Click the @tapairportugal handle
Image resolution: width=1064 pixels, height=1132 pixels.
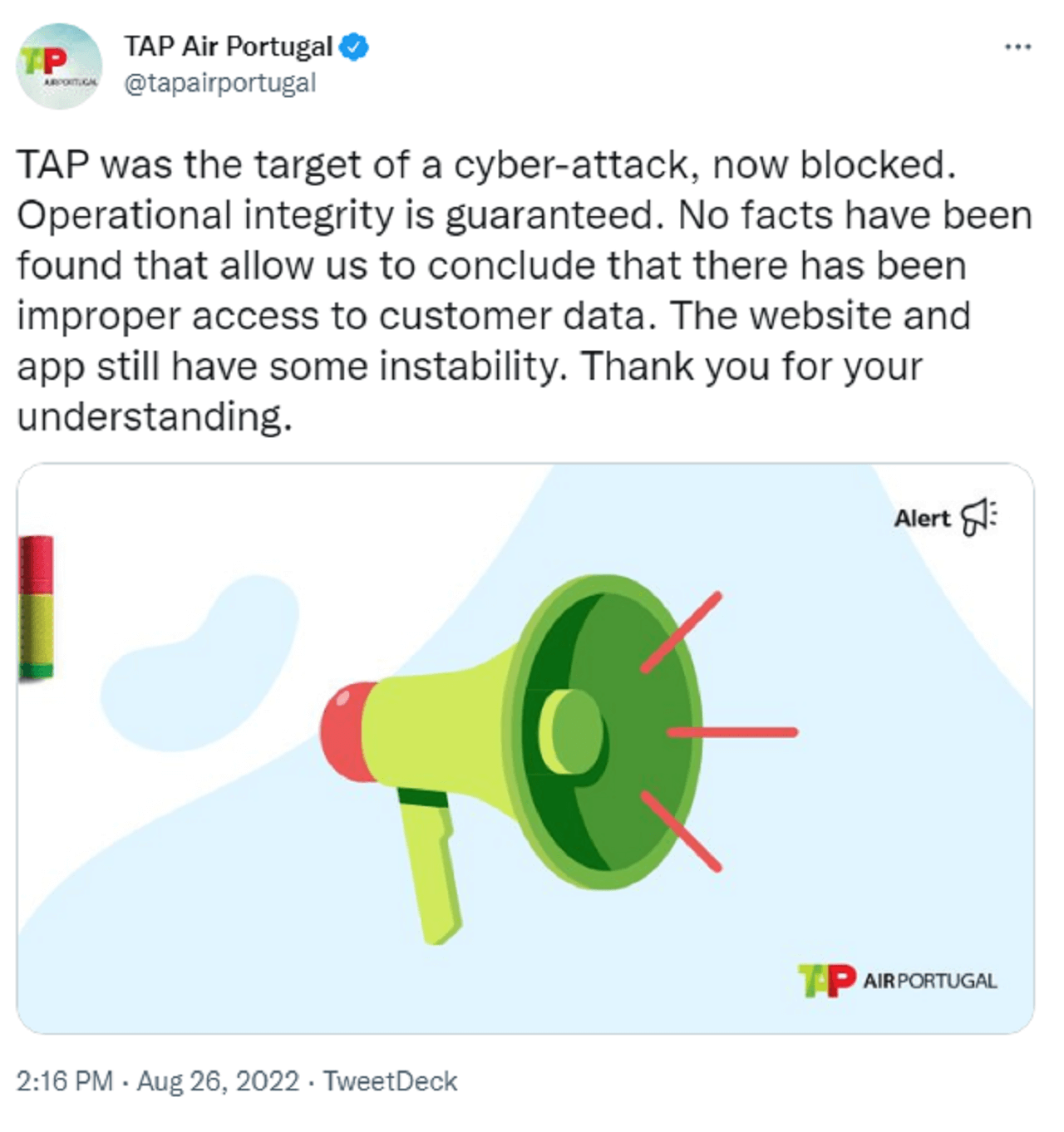coord(220,82)
